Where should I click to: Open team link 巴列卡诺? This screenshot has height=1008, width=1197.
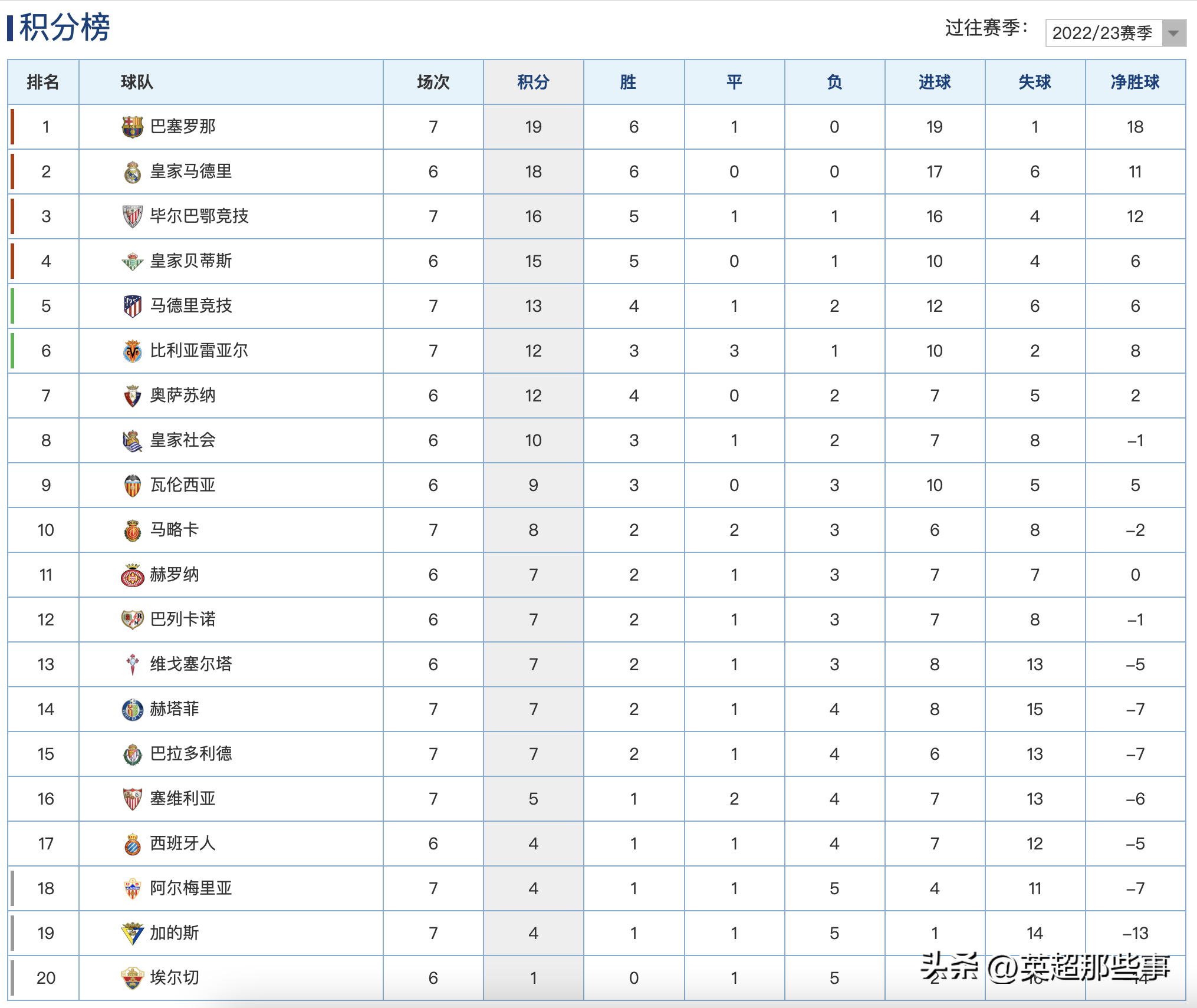pyautogui.click(x=183, y=620)
